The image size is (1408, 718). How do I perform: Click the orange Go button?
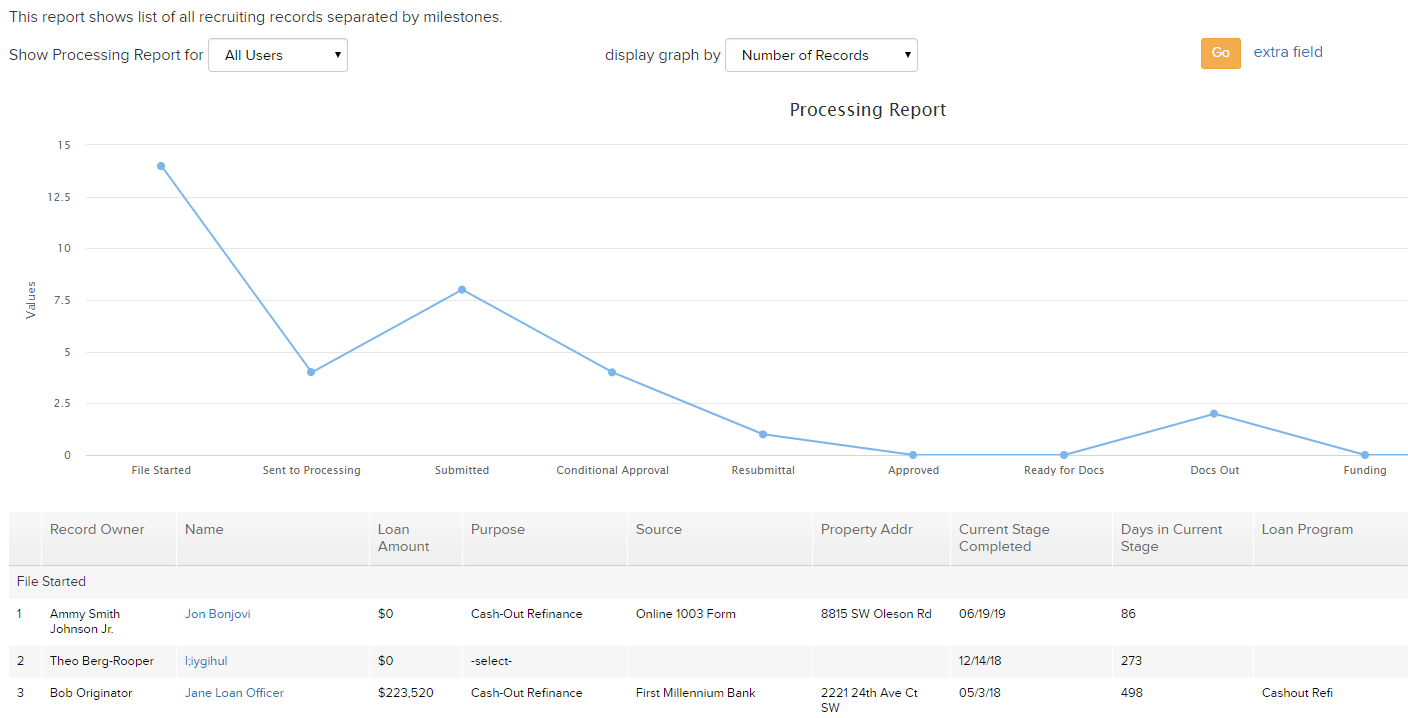click(x=1220, y=53)
